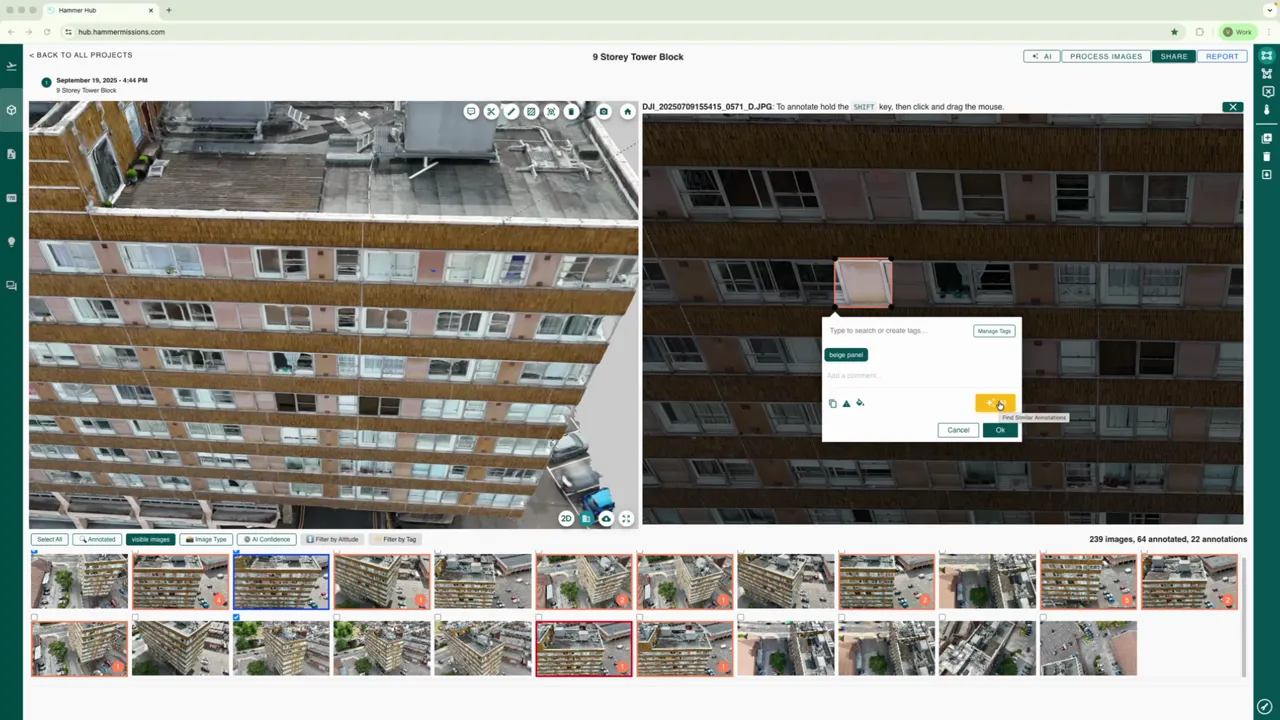This screenshot has width=1280, height=720.
Task: Click Ok to save the annotation
Action: [1000, 429]
